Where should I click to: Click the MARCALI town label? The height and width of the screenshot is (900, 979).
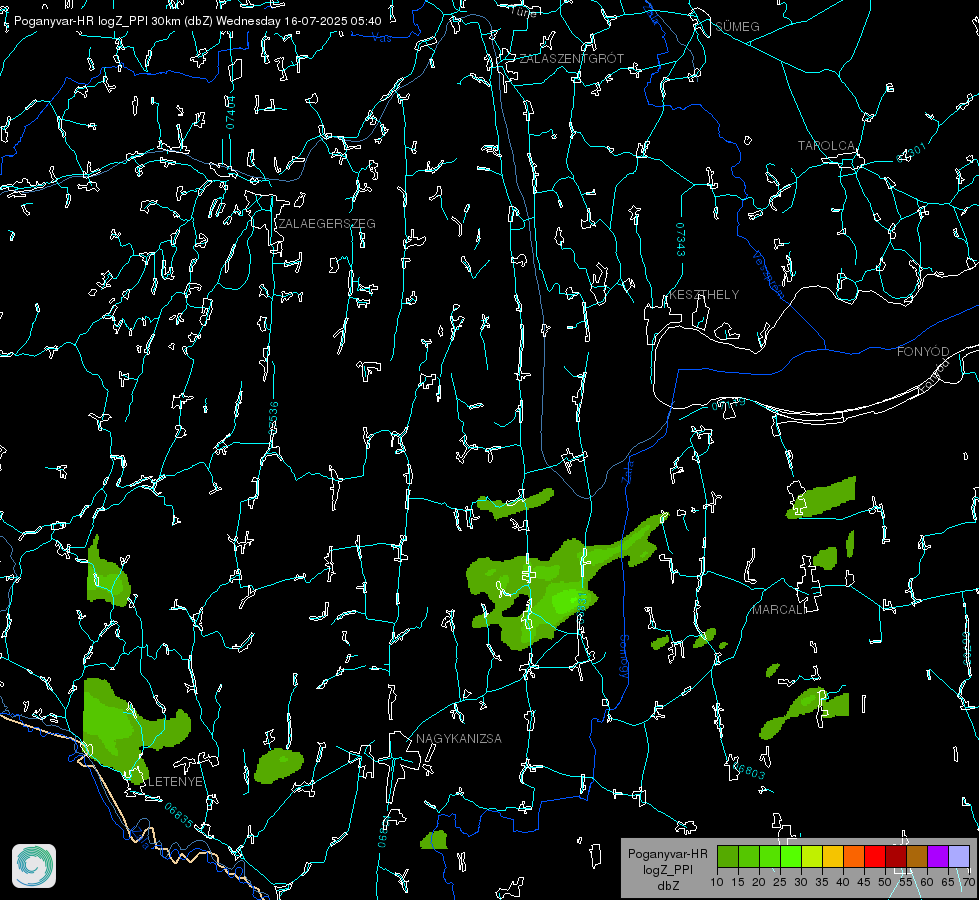point(778,610)
